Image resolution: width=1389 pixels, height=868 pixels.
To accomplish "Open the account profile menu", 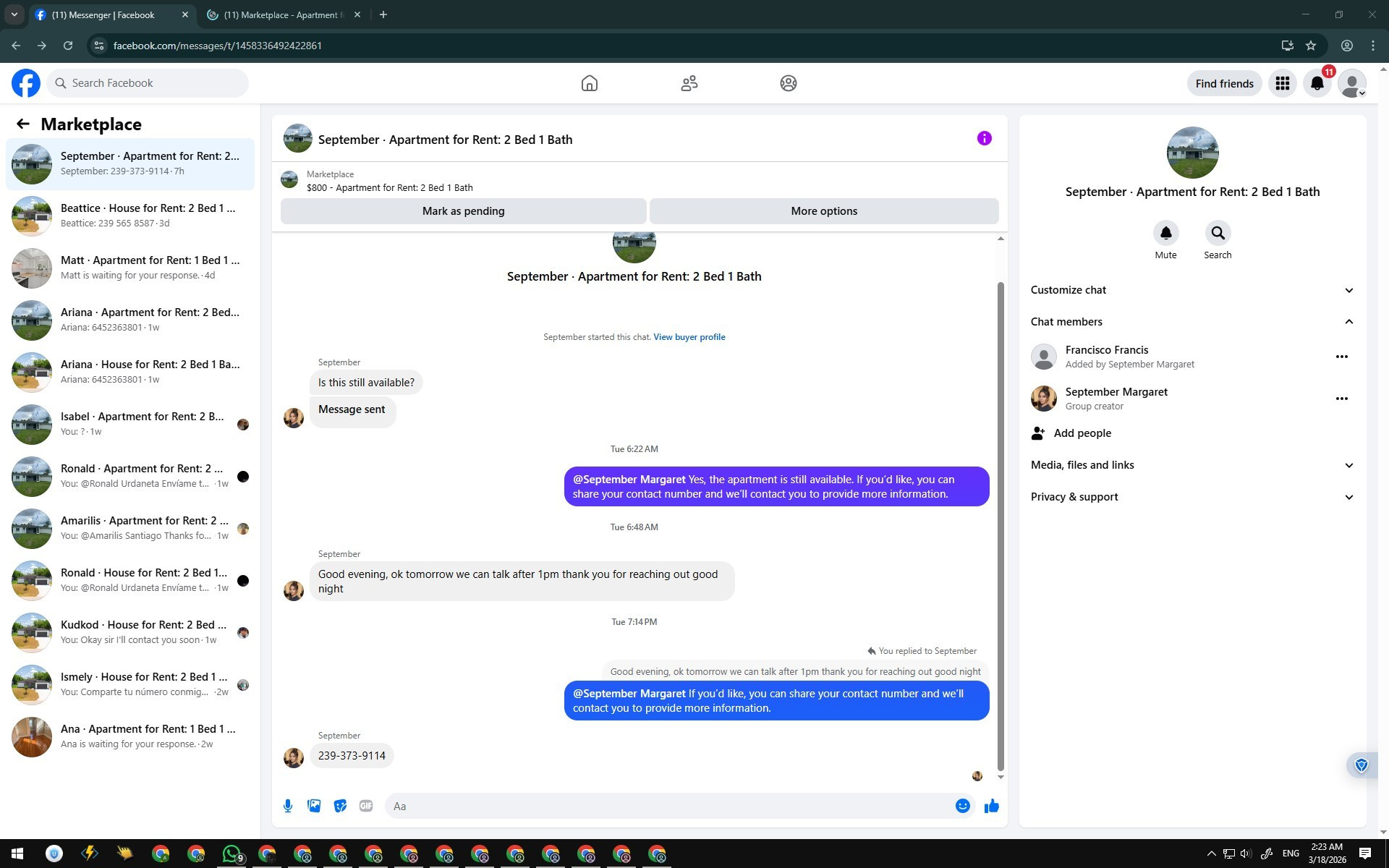I will [1352, 83].
